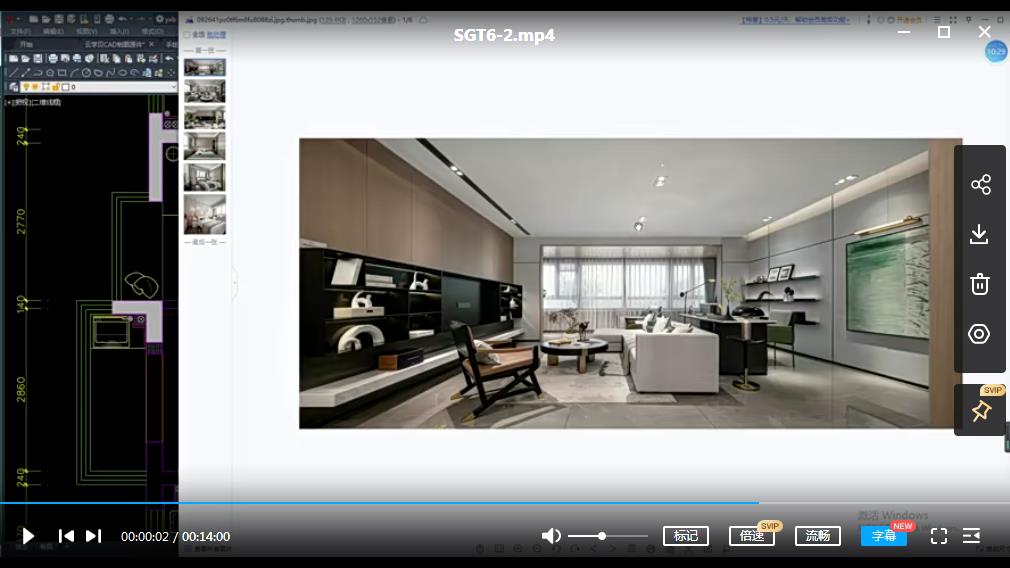Toggle layer 0 on/off lightbulb

click(26, 87)
